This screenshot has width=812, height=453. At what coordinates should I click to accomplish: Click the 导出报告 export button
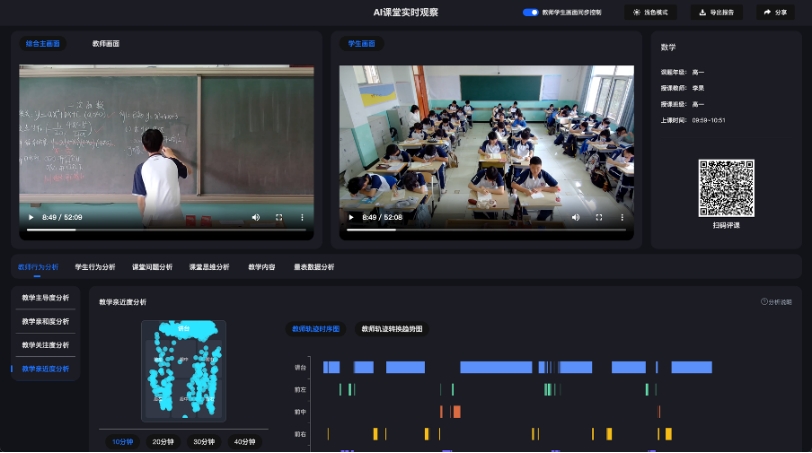[716, 13]
